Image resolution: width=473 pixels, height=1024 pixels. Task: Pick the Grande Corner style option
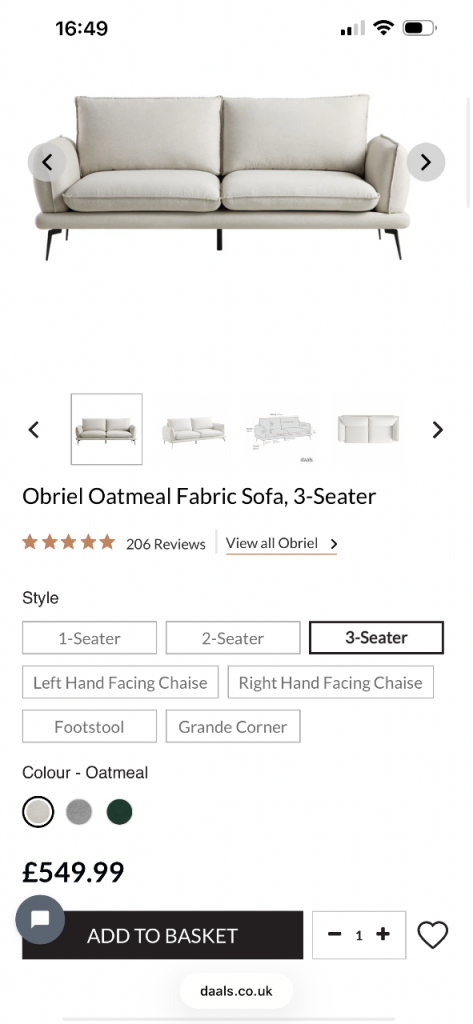click(x=233, y=727)
